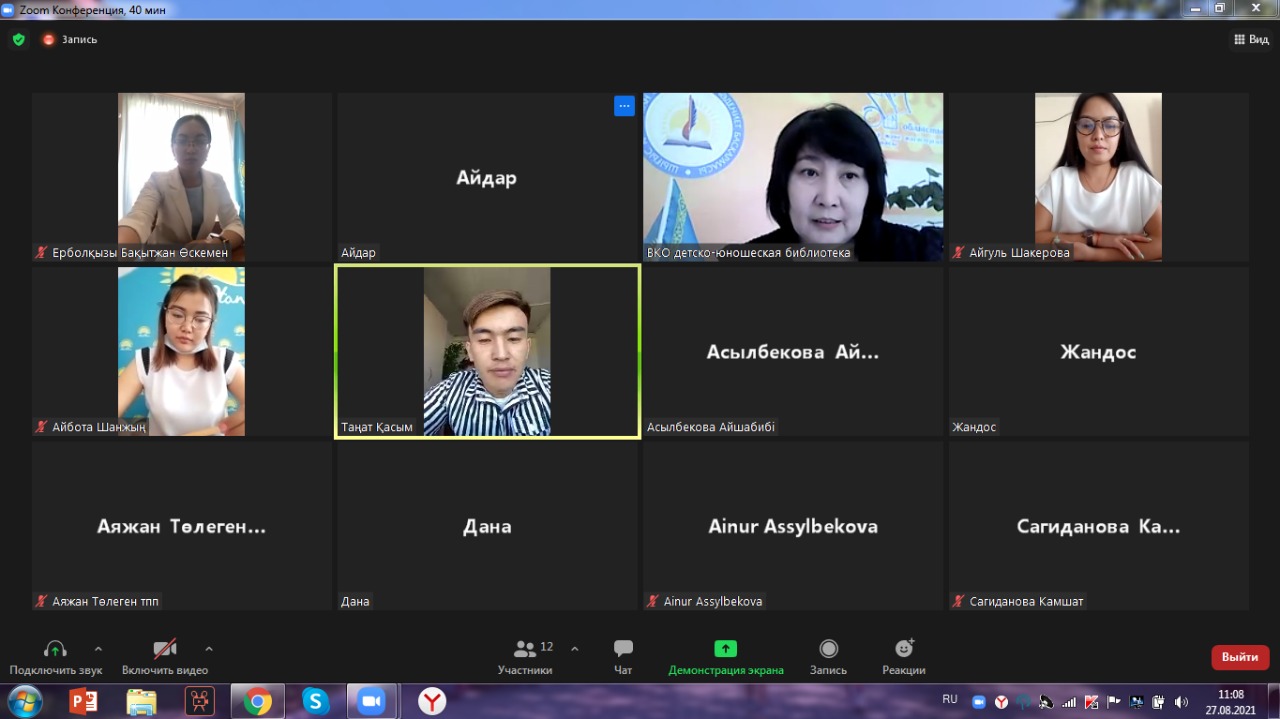Open the Participants panel icon
The height and width of the screenshot is (719, 1280).
tap(524, 649)
